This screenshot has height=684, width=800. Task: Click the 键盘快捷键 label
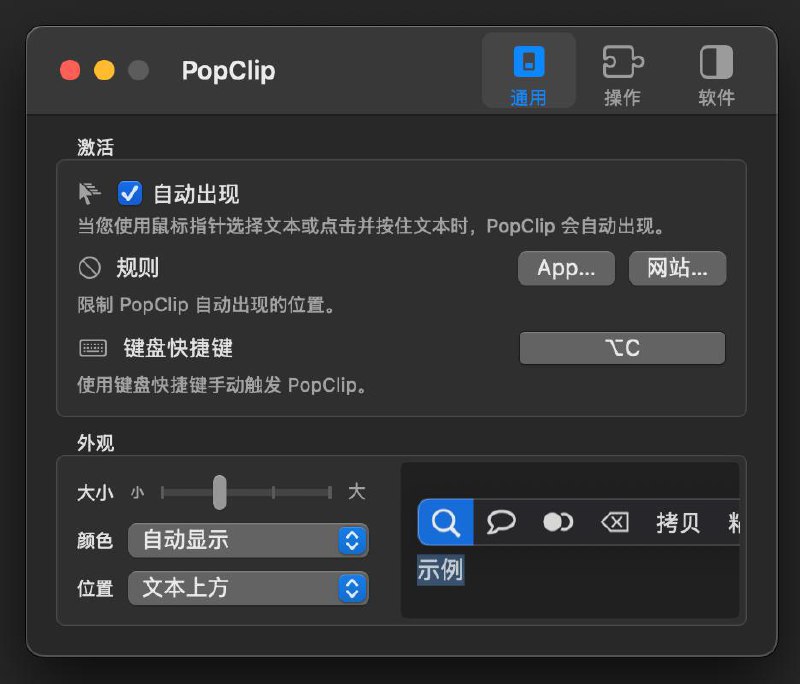(x=178, y=348)
